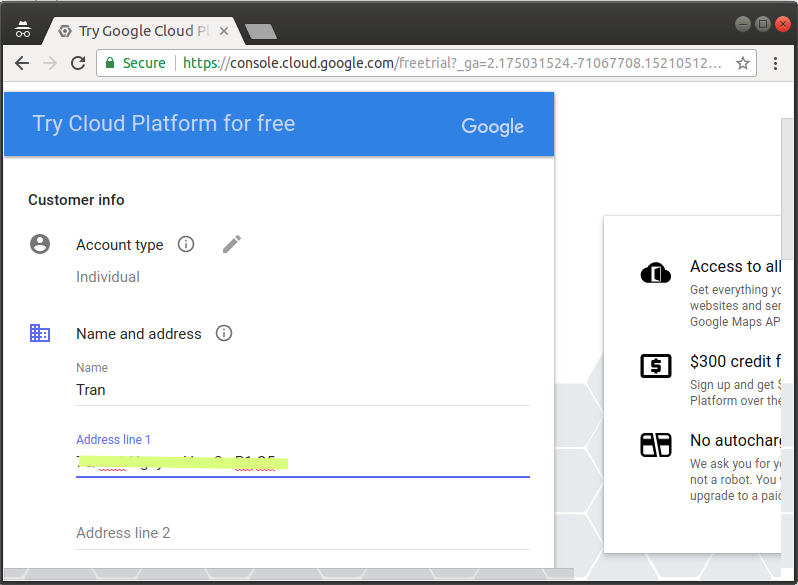Click the horizontal scrollbar at the bottom

point(289,574)
